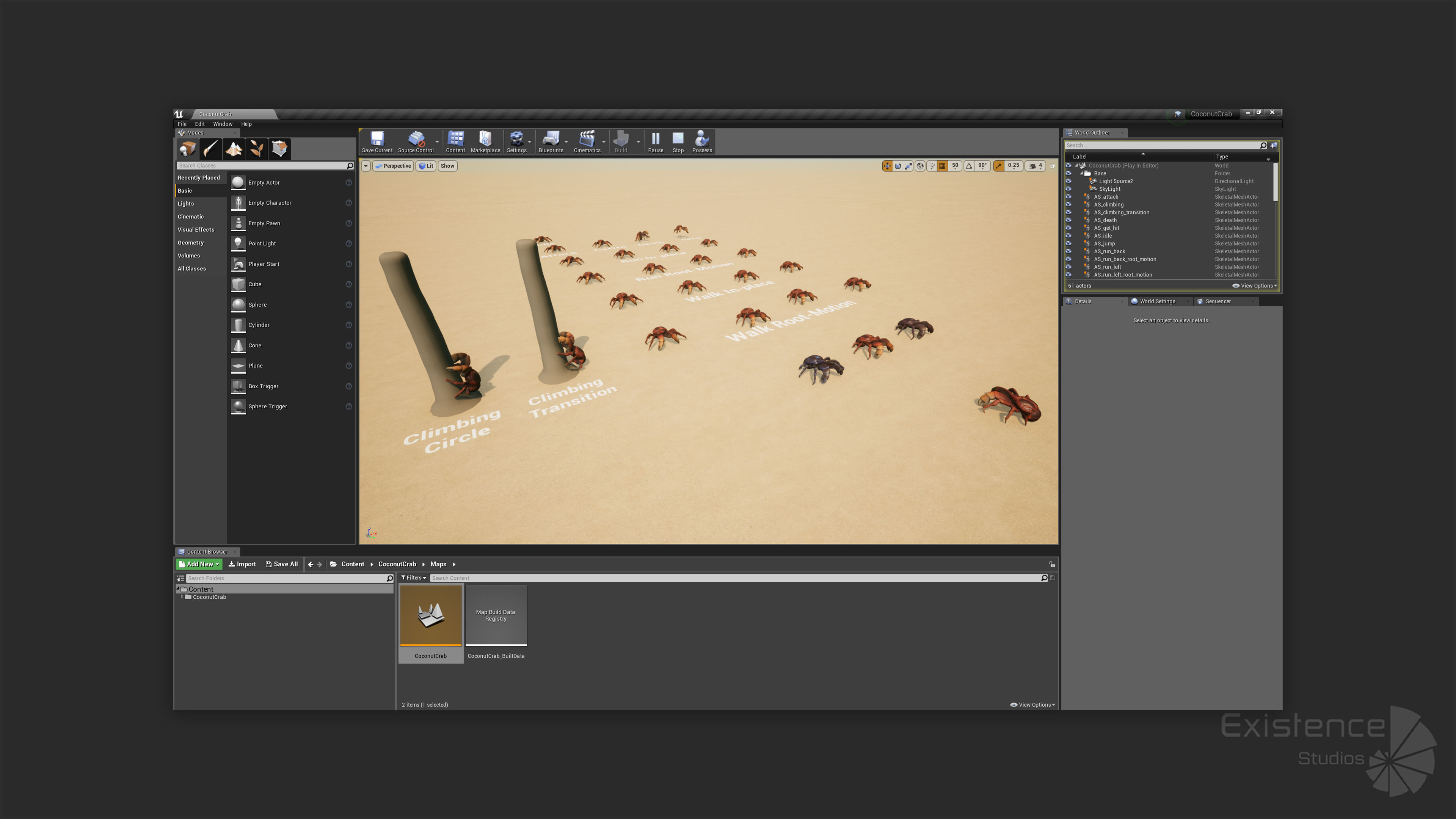
Task: Pause the play-in-editor session
Action: coord(655,141)
